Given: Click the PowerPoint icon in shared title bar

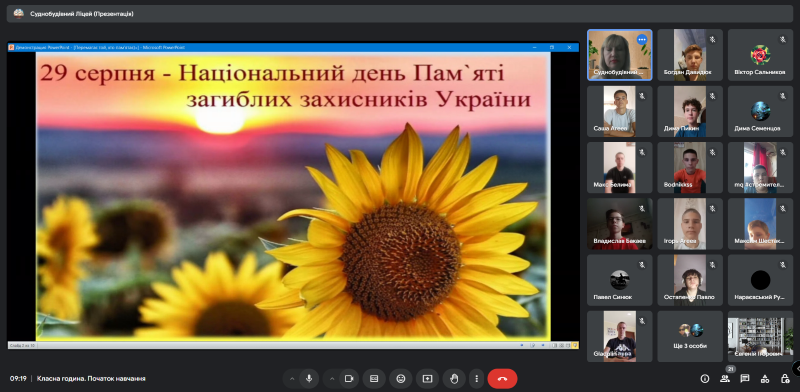Looking at the screenshot, I should [x=11, y=47].
